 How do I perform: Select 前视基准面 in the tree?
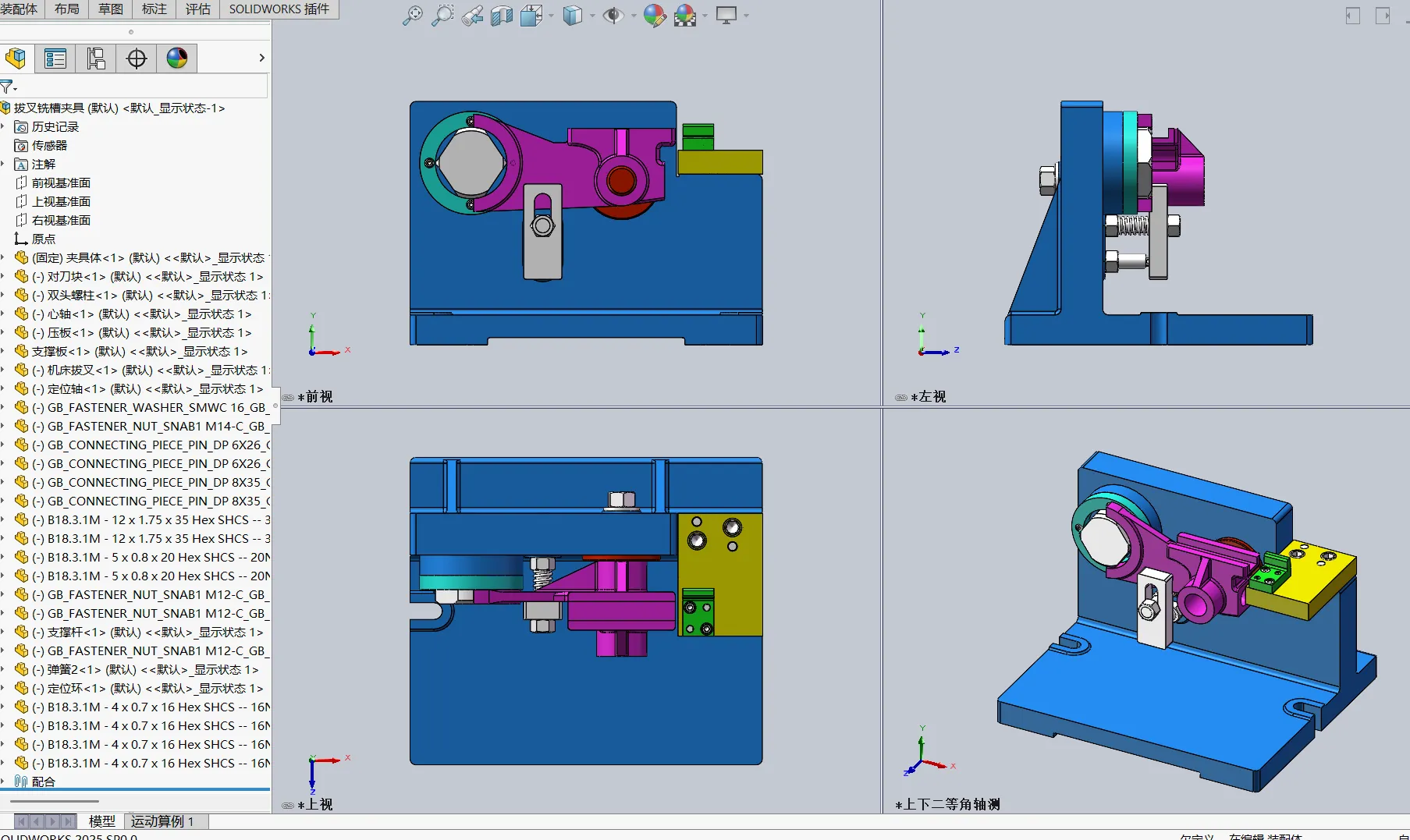(x=61, y=183)
